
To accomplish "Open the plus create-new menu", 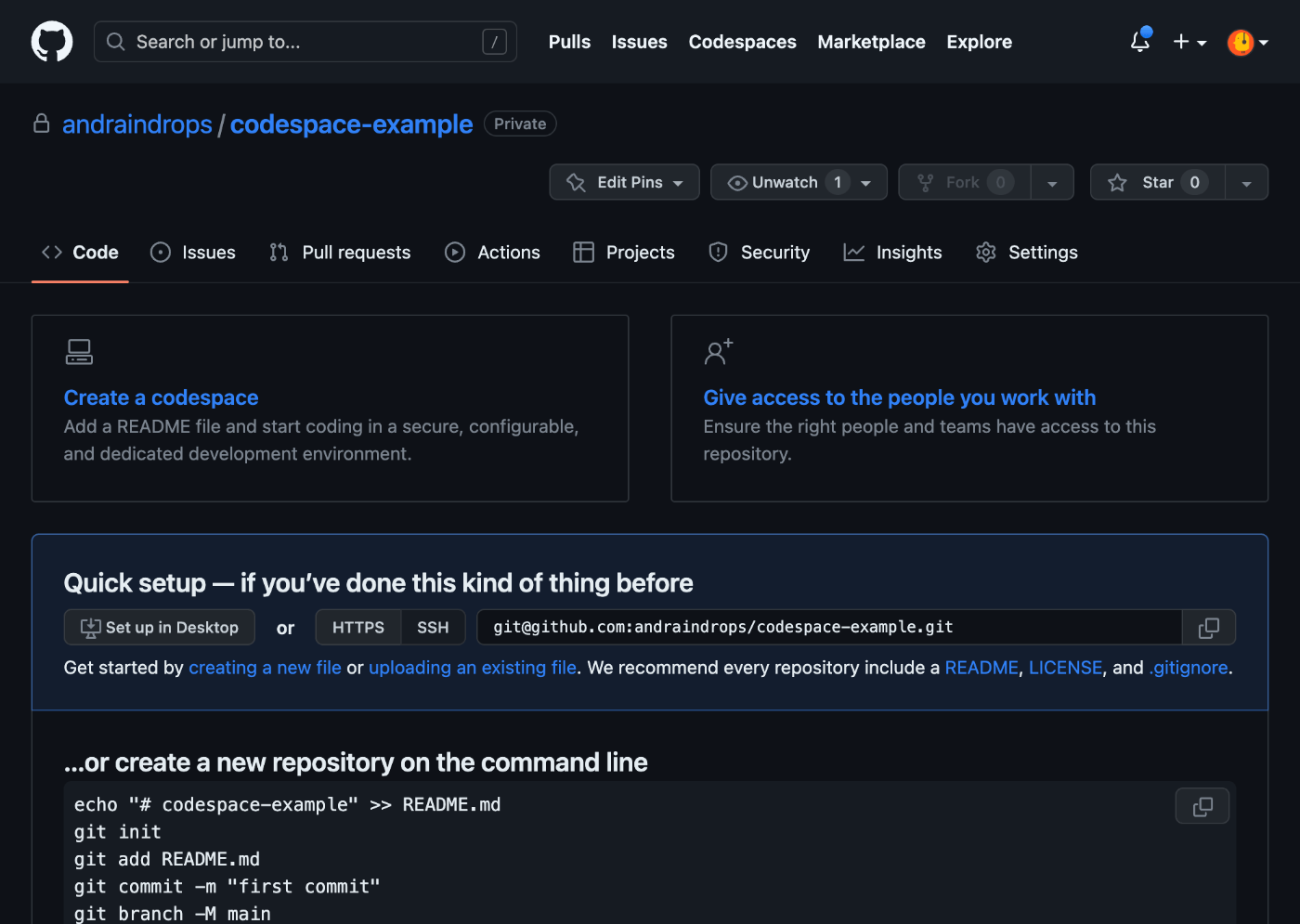I will [1189, 42].
